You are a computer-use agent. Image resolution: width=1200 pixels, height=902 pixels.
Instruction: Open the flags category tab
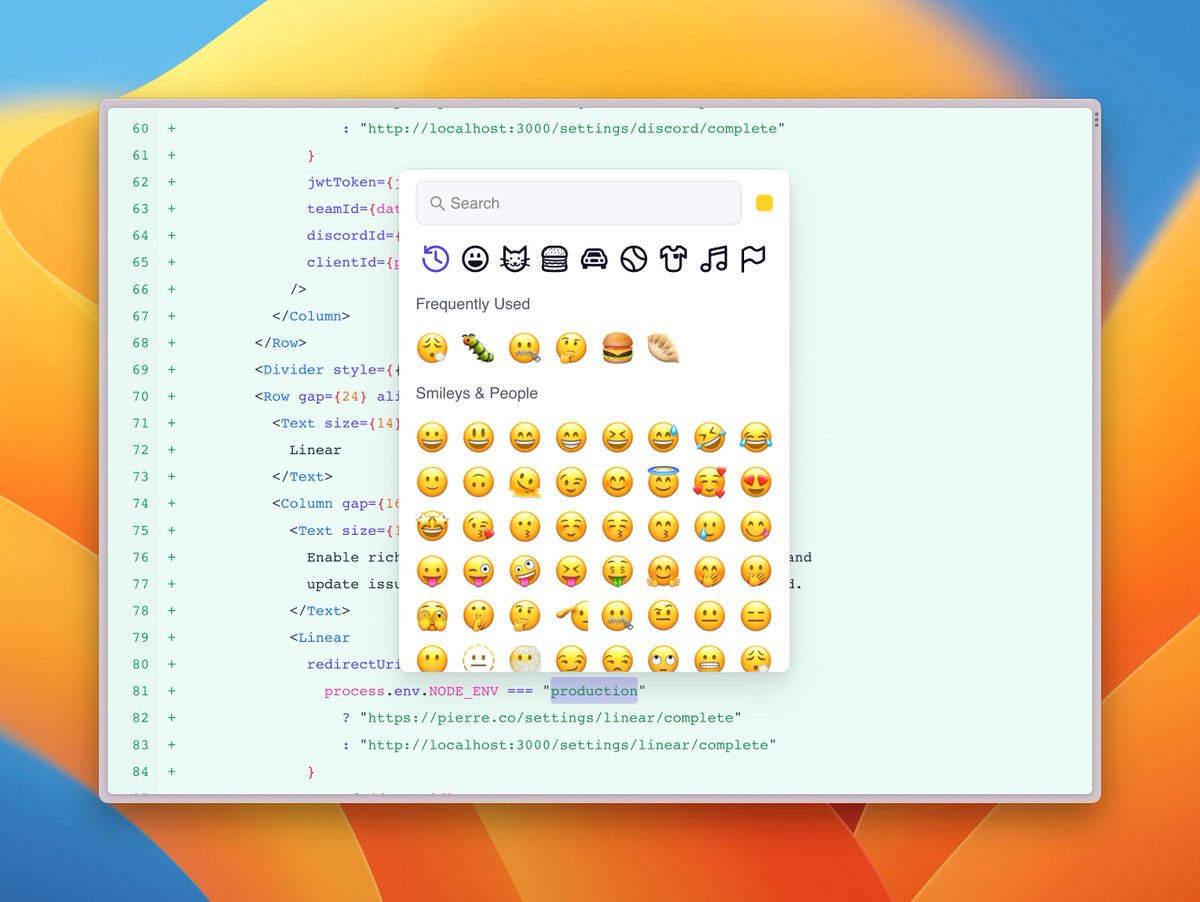(753, 260)
